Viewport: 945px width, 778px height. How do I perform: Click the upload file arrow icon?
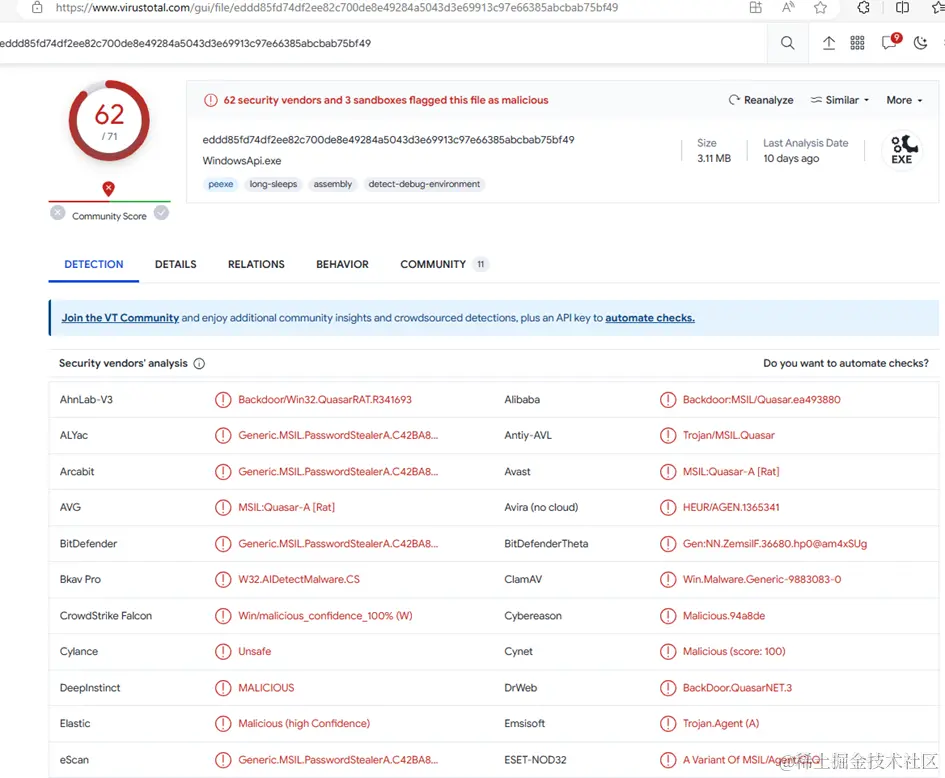pos(829,43)
